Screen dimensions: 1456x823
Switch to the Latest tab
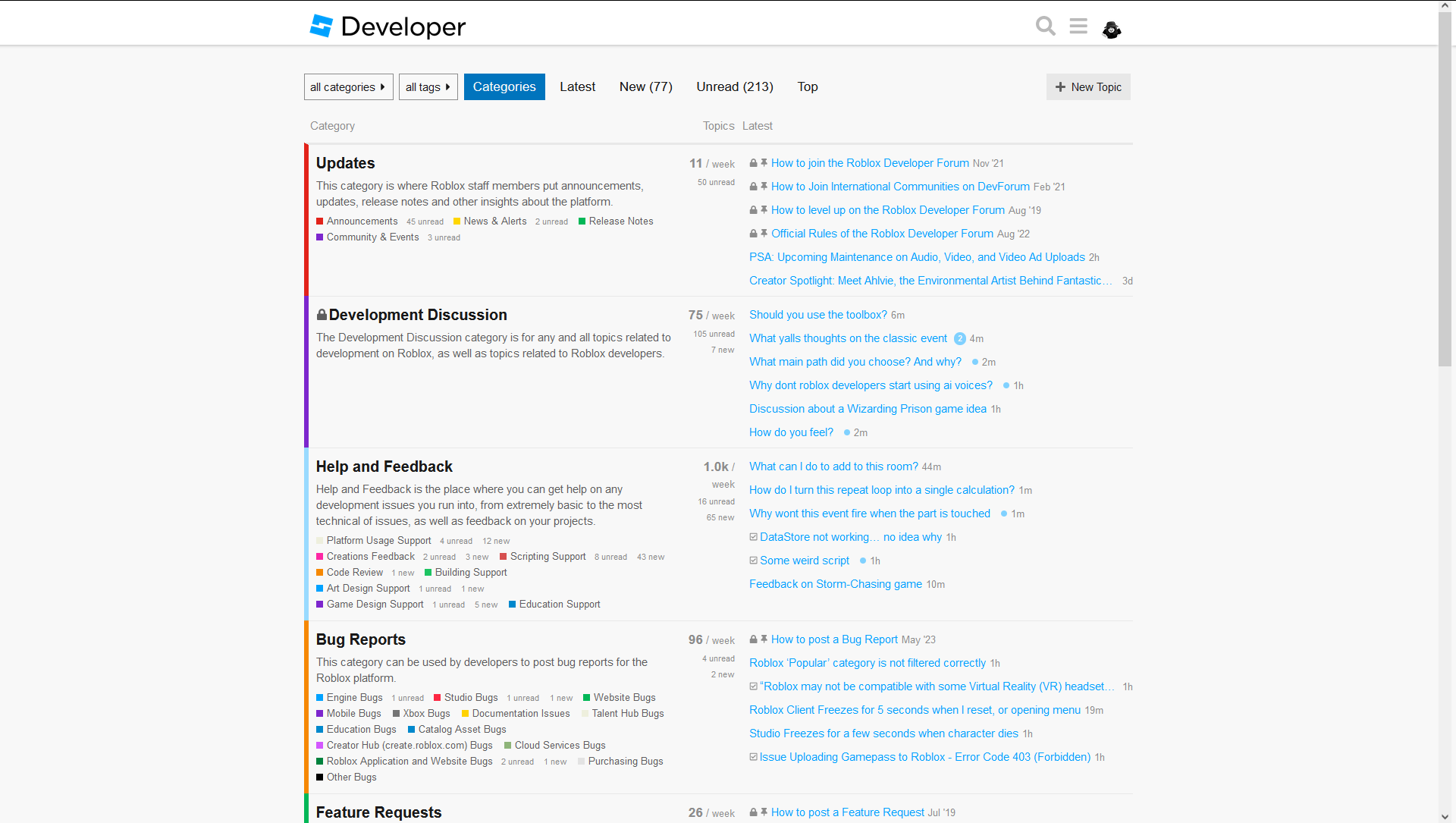[x=577, y=86]
